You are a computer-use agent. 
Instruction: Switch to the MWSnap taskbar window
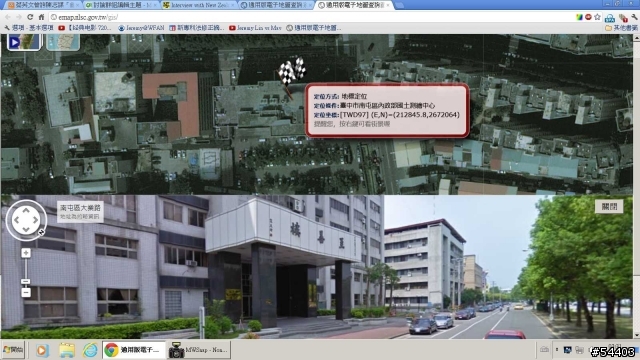[x=199, y=350]
